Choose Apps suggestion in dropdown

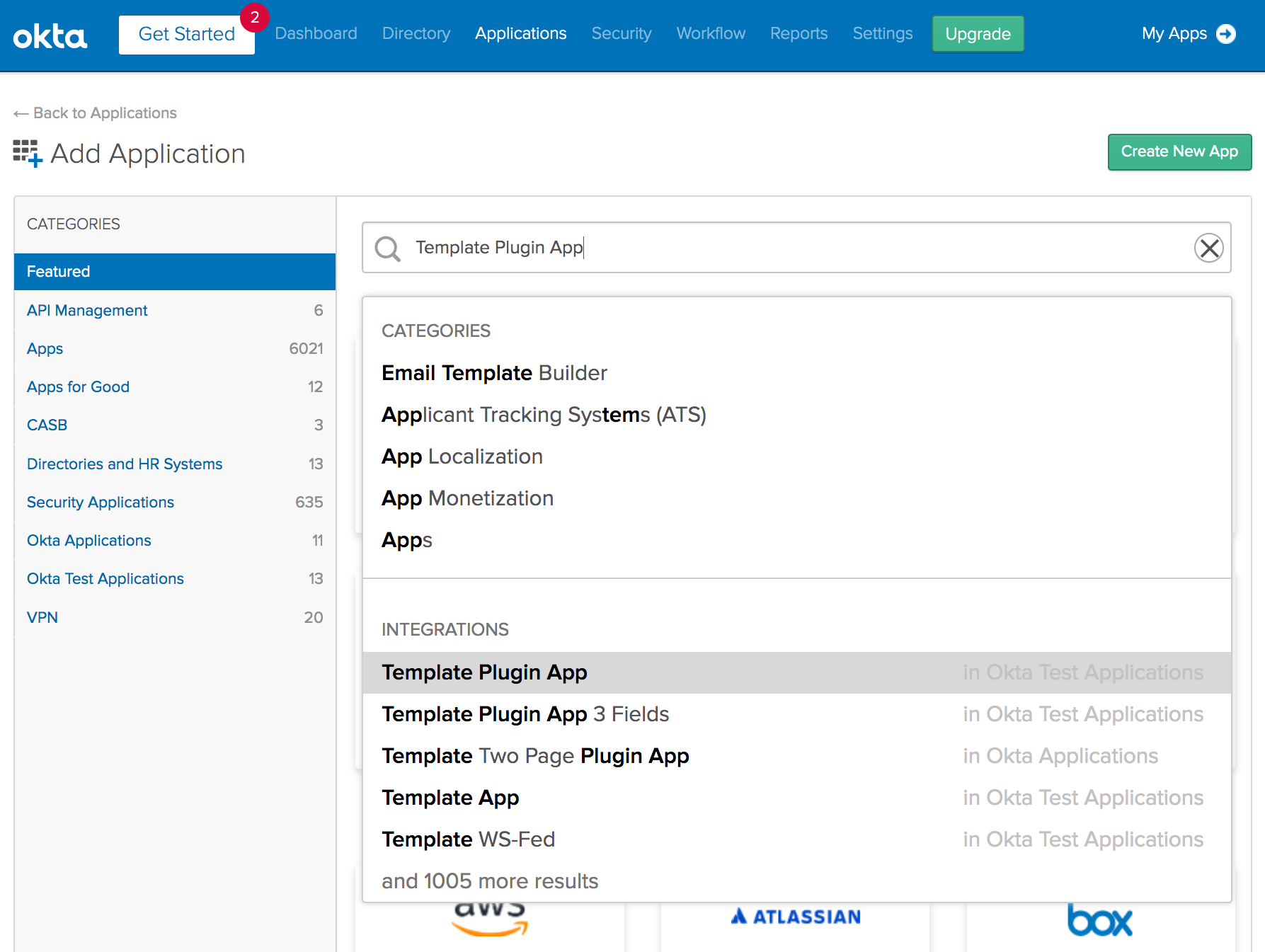[797, 540]
